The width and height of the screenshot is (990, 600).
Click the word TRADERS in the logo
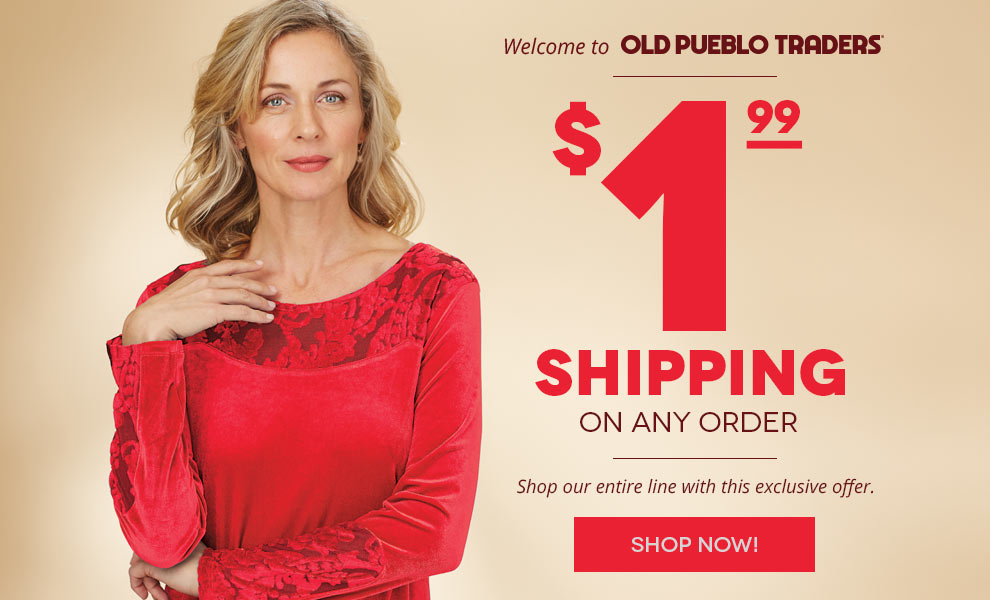pos(828,45)
